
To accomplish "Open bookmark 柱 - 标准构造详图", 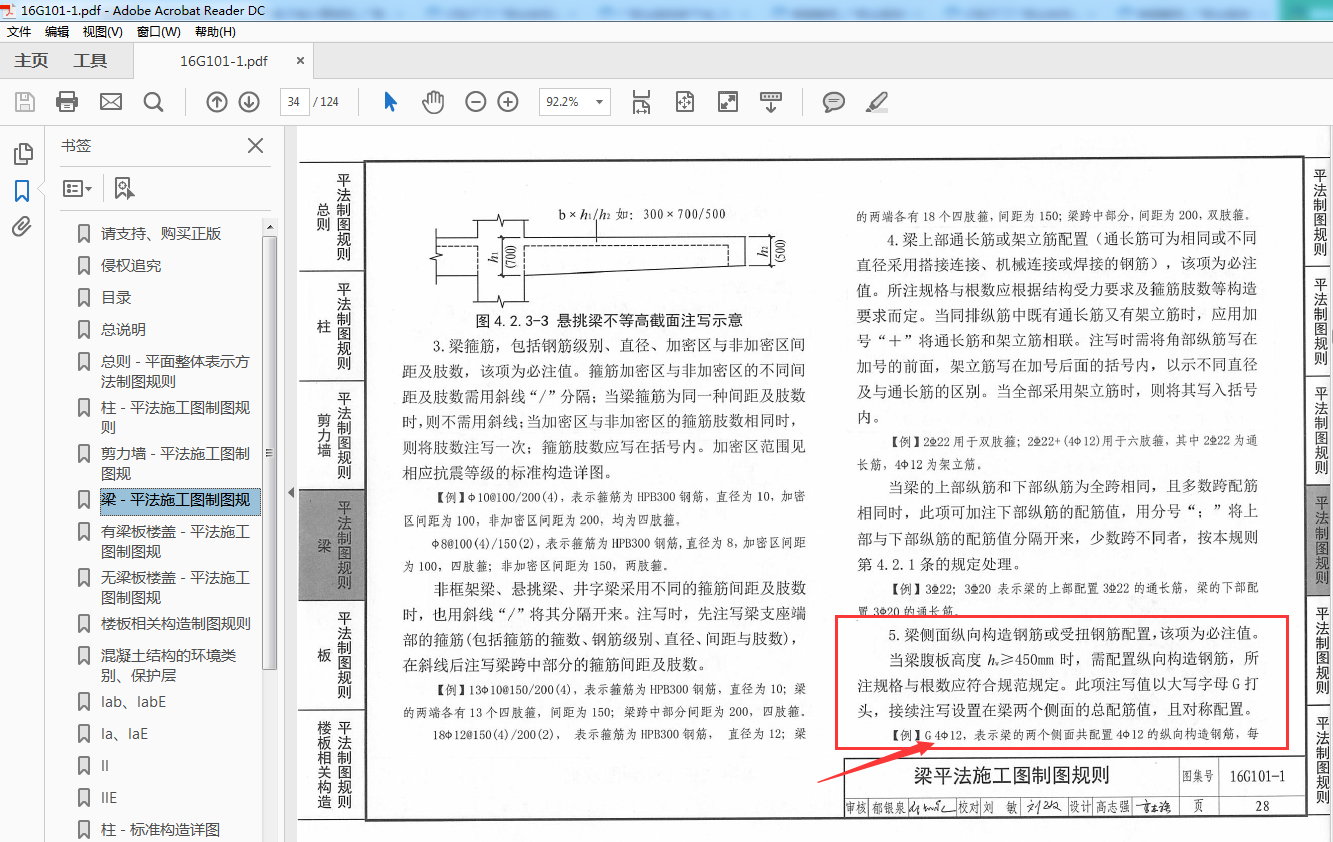I will click(160, 830).
